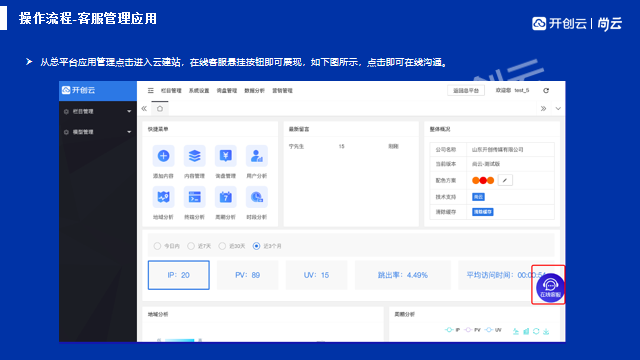Click the 开创云 logo in the sidebar

click(78, 90)
